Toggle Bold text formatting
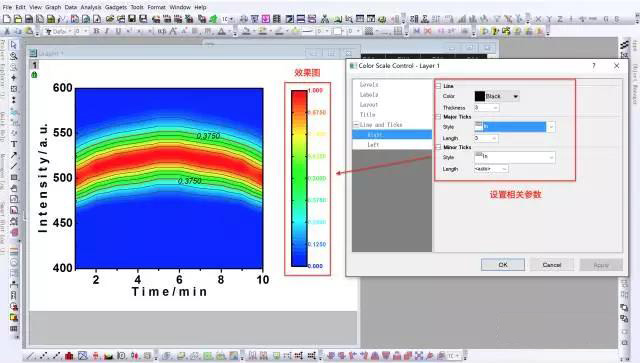This screenshot has width=640, height=363. coord(96,31)
